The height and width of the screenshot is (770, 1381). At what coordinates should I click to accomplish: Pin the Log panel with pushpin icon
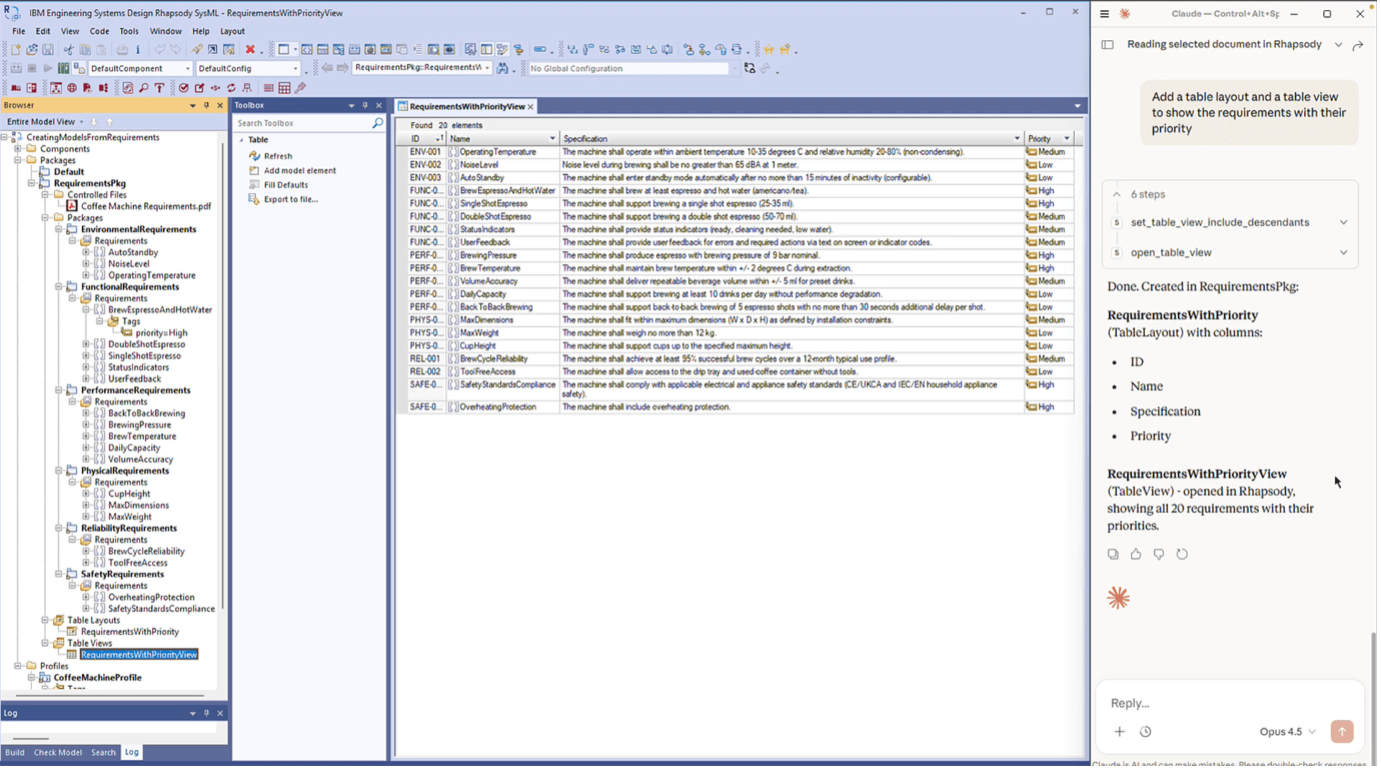[x=207, y=713]
